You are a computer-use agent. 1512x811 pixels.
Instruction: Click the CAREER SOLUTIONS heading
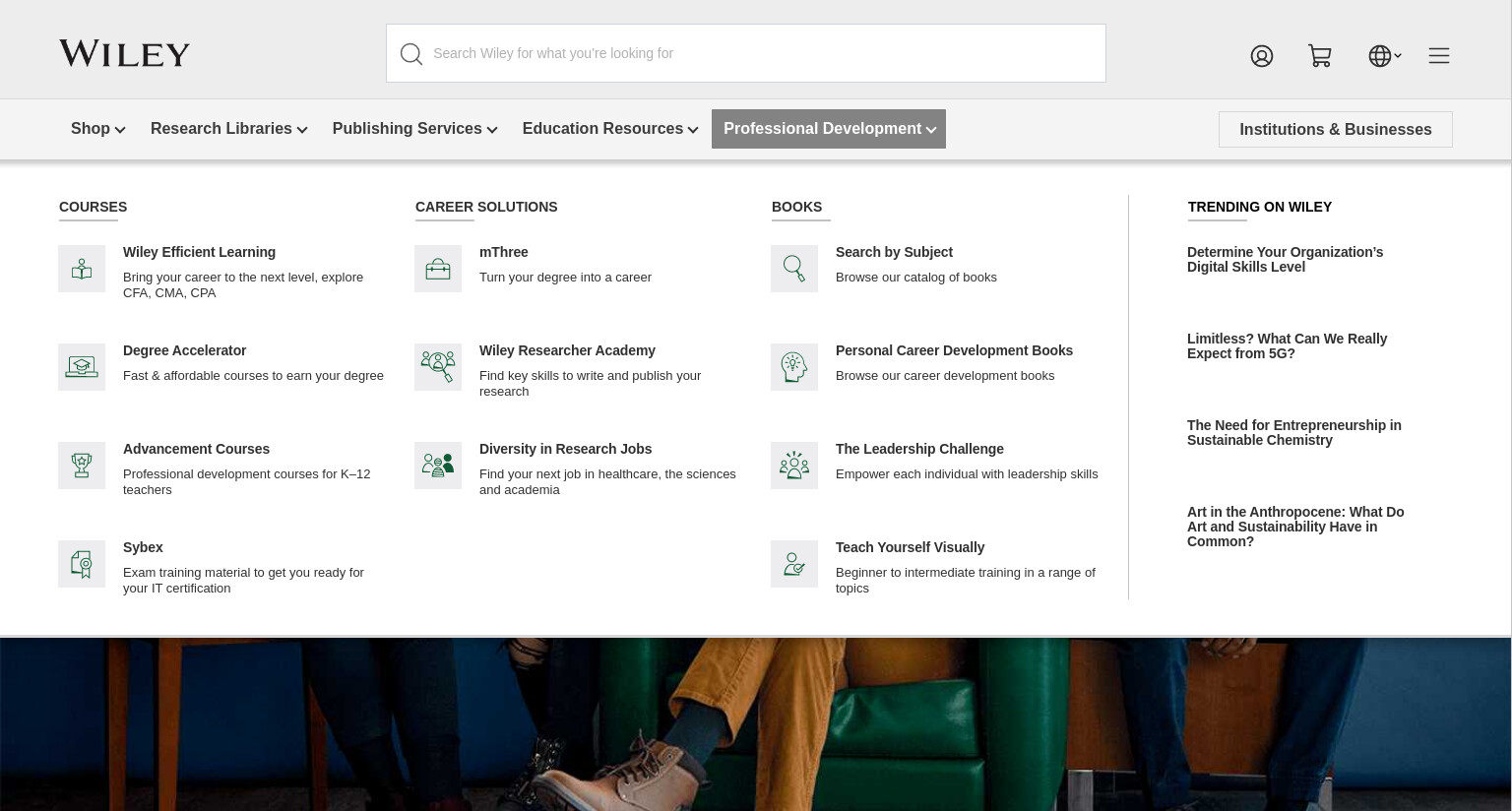[486, 208]
